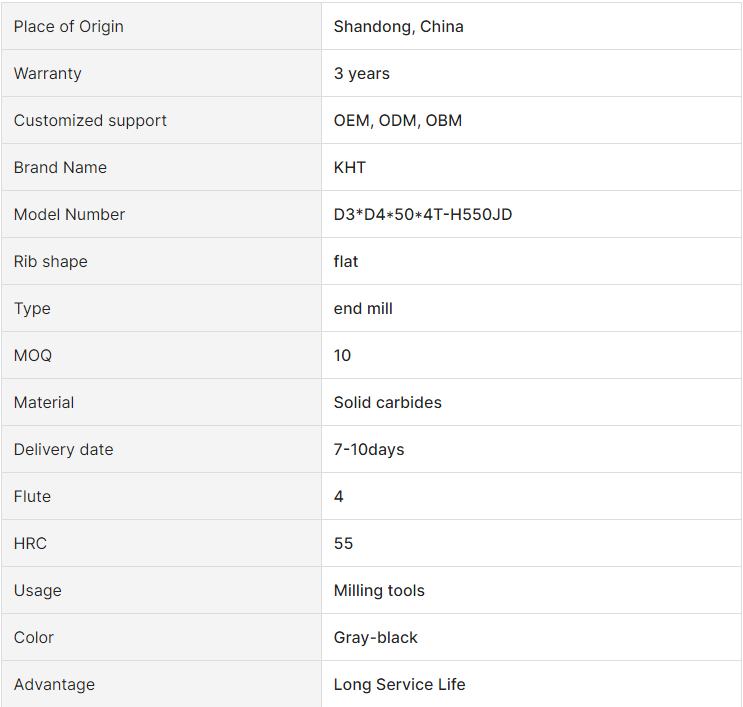The image size is (743, 707).
Task: Click the "Warranty" attribute label
Action: pyautogui.click(x=48, y=74)
